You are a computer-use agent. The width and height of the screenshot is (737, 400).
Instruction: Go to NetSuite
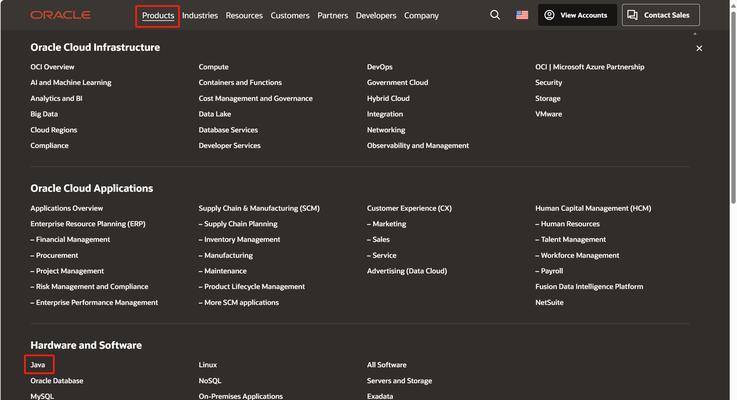pos(549,302)
